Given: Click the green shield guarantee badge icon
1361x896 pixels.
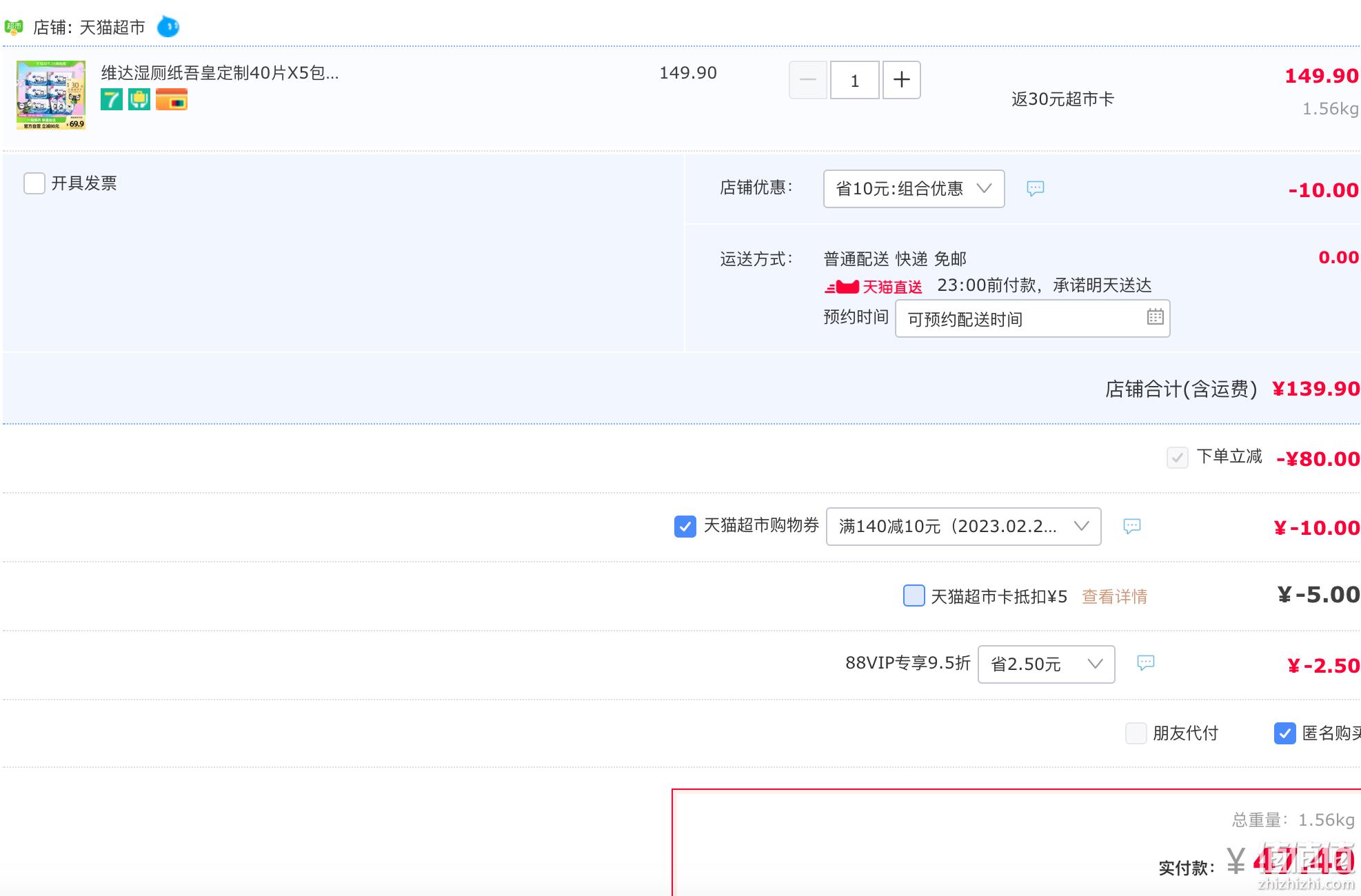Looking at the screenshot, I should point(139,100).
